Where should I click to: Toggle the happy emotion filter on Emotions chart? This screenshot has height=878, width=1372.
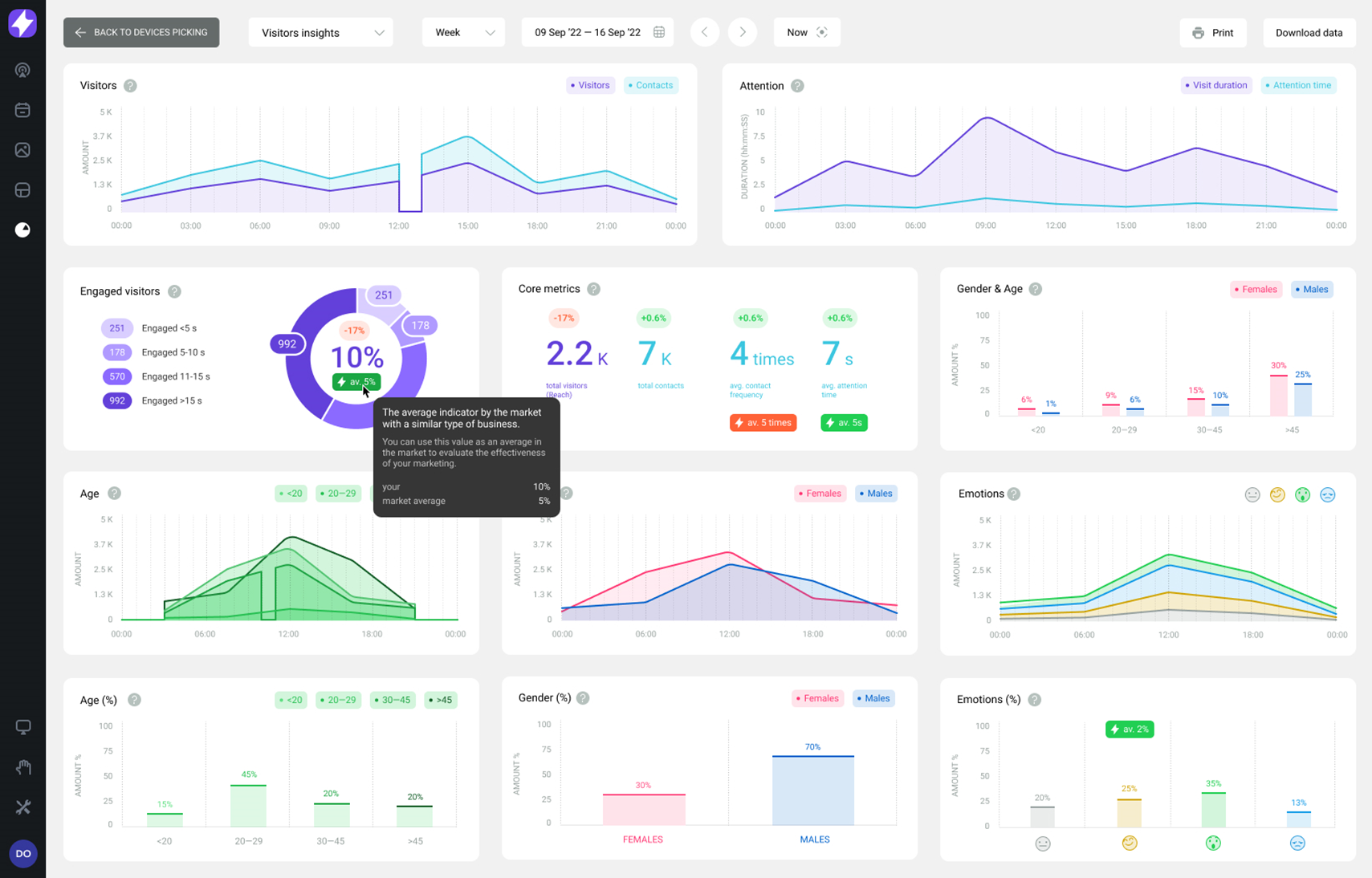click(1276, 494)
